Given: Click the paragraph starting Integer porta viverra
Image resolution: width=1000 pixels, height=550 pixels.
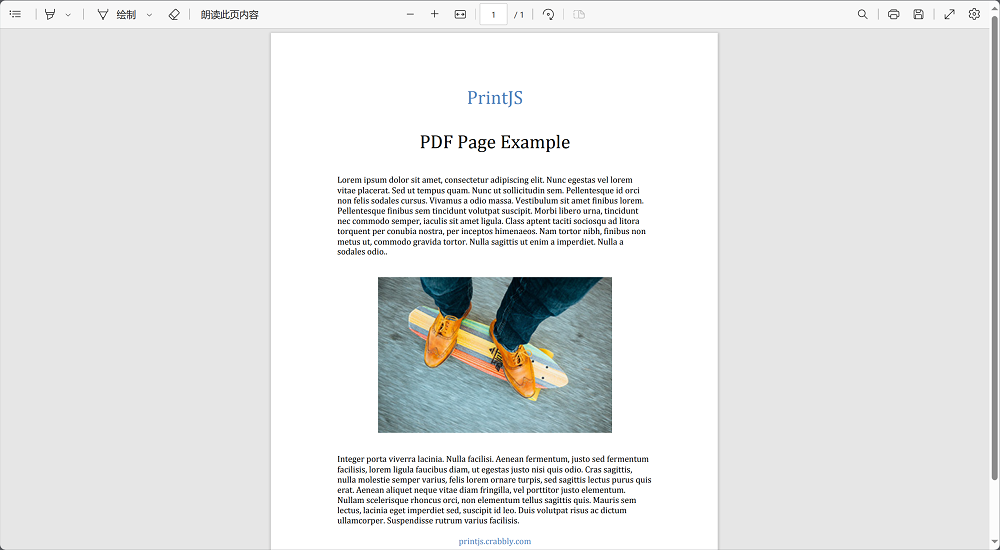Looking at the screenshot, I should (x=494, y=489).
